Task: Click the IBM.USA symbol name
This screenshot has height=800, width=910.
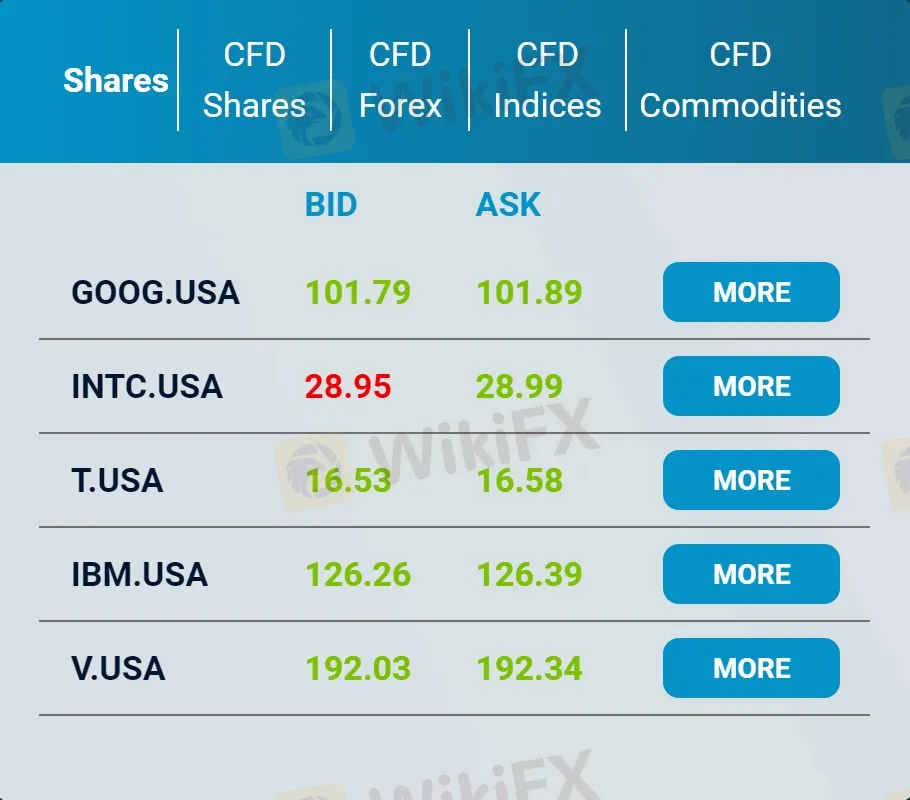Action: tap(140, 575)
